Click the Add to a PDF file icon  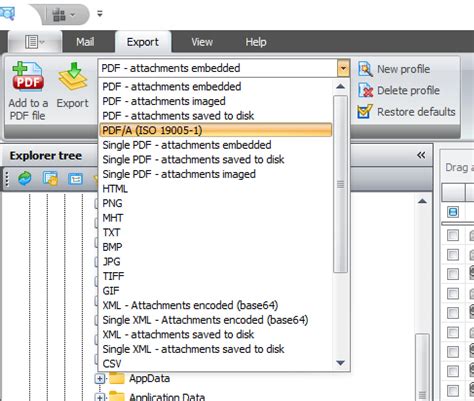pos(28,77)
